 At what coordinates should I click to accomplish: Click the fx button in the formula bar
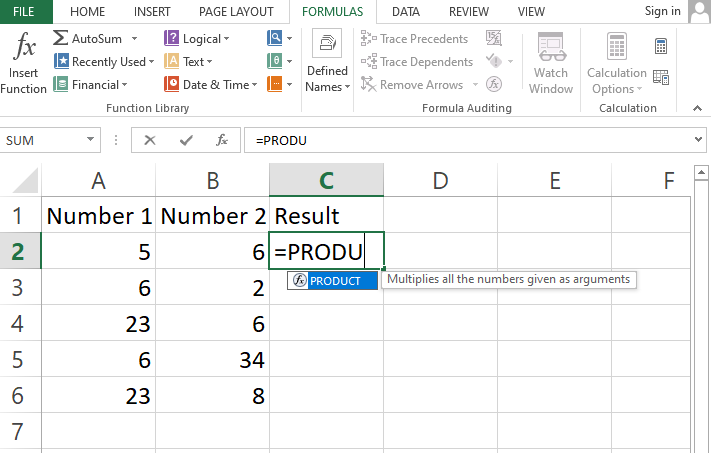point(222,141)
